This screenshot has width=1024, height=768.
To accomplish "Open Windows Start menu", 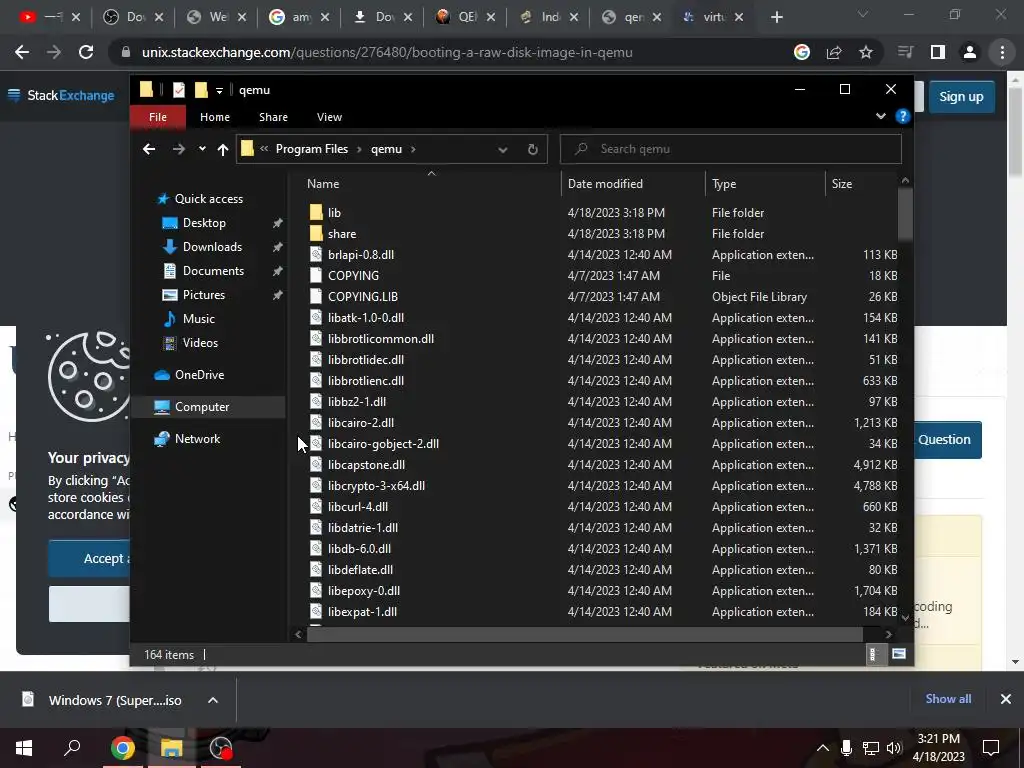I will 24,748.
